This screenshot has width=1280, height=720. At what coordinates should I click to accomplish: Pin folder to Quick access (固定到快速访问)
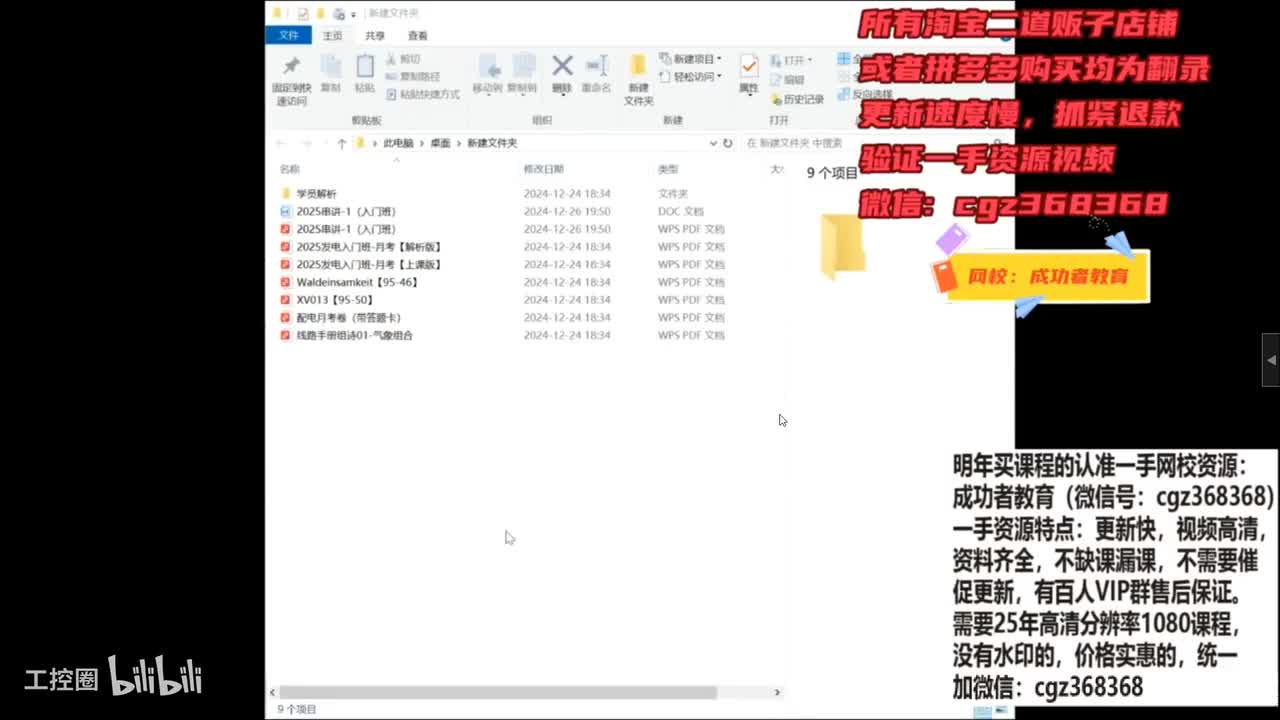(x=291, y=80)
